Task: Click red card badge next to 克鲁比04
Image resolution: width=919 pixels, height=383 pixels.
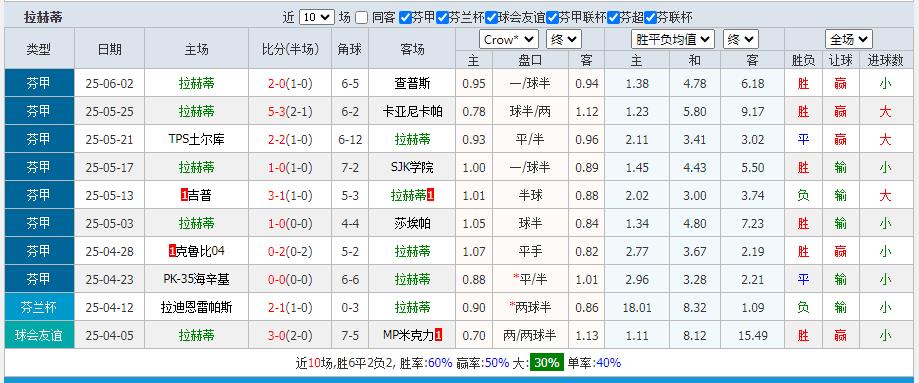Action: (x=172, y=252)
